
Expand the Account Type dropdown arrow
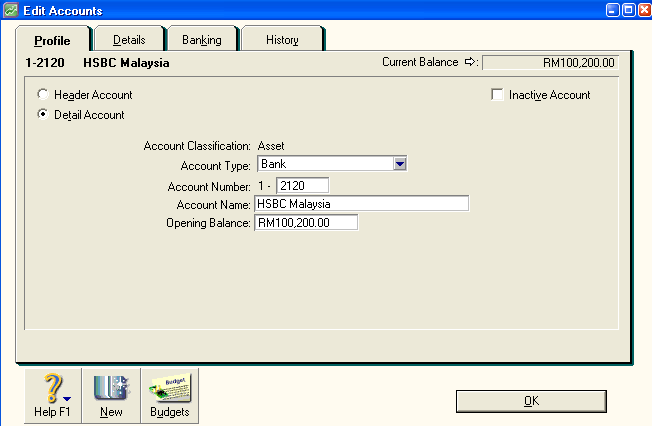[x=400, y=163]
